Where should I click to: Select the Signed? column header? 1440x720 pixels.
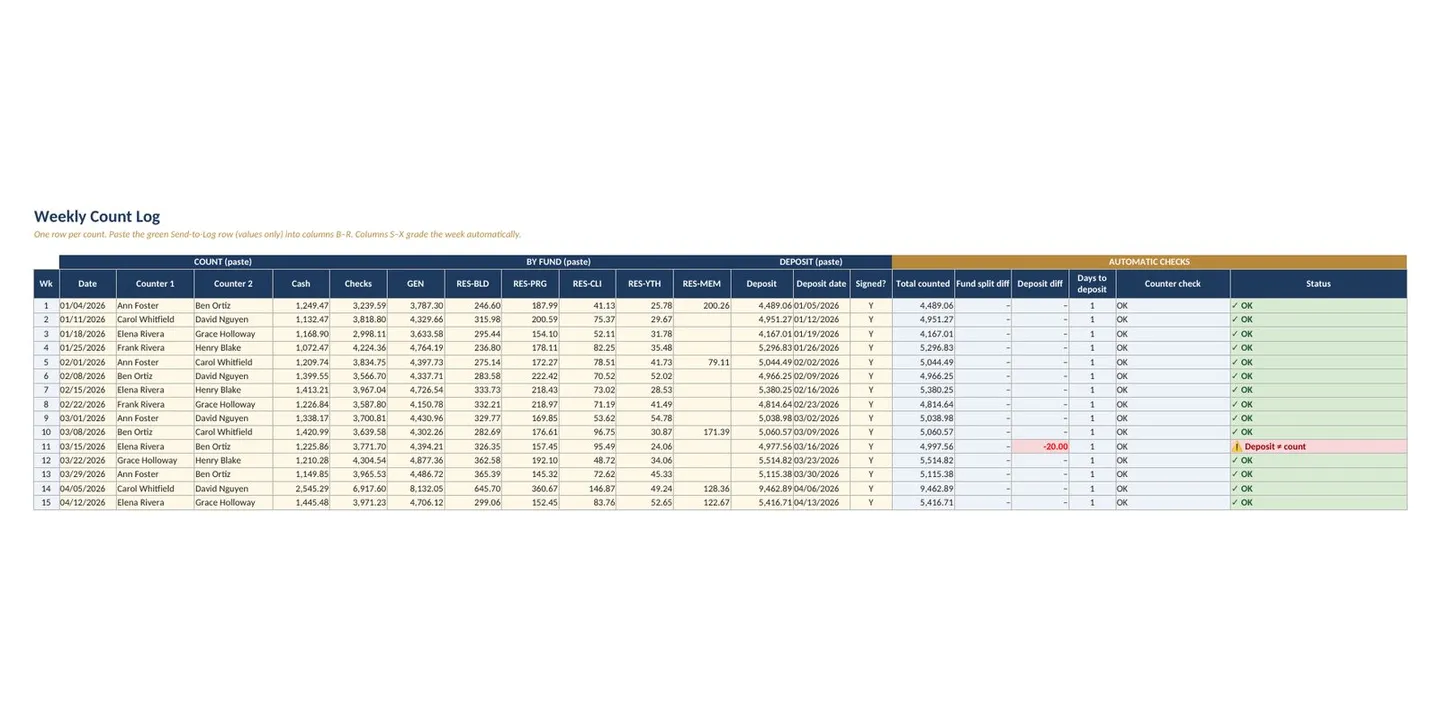871,284
